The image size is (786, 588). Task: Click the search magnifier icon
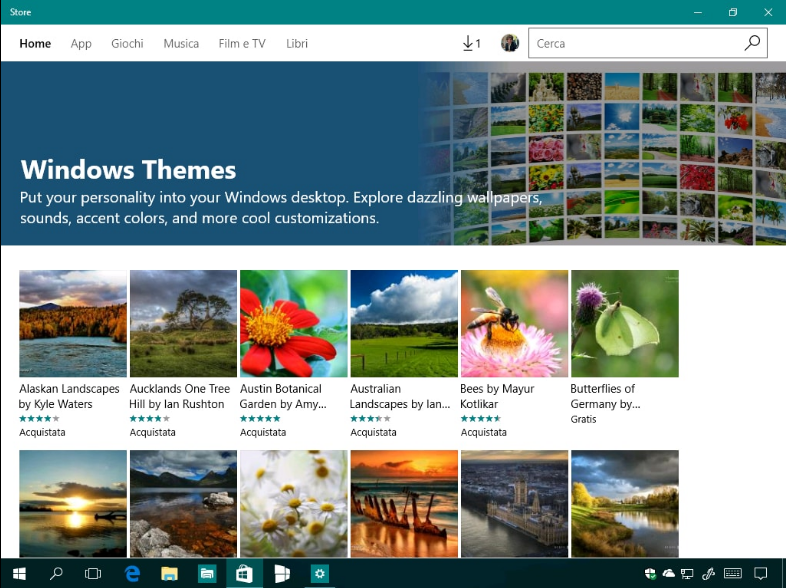[x=752, y=43]
